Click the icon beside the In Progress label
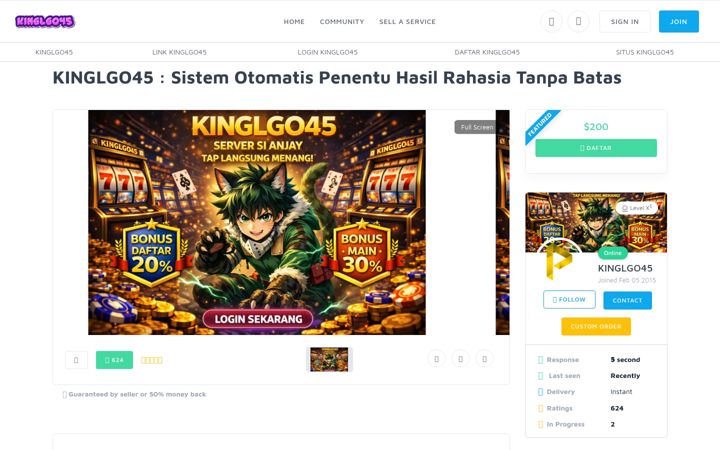720x450 pixels. [x=540, y=425]
